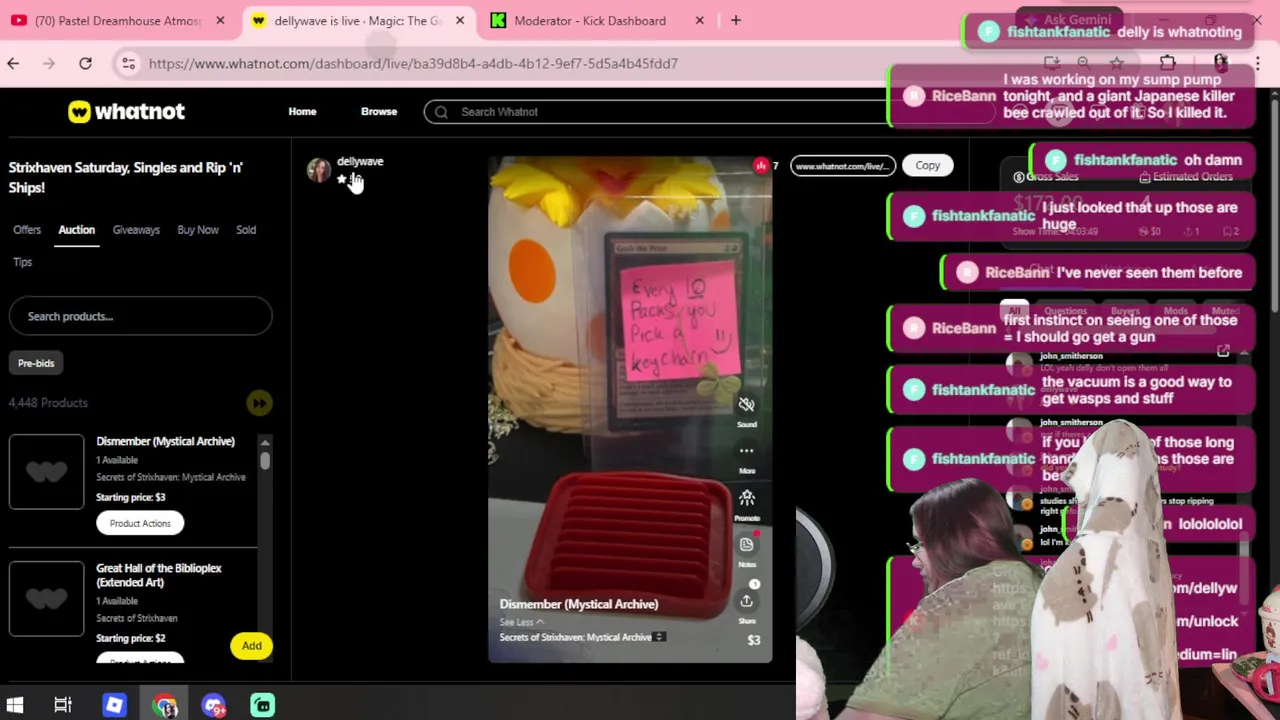Select the www.whatnot.com/live link field
The width and height of the screenshot is (1280, 720).
[842, 166]
